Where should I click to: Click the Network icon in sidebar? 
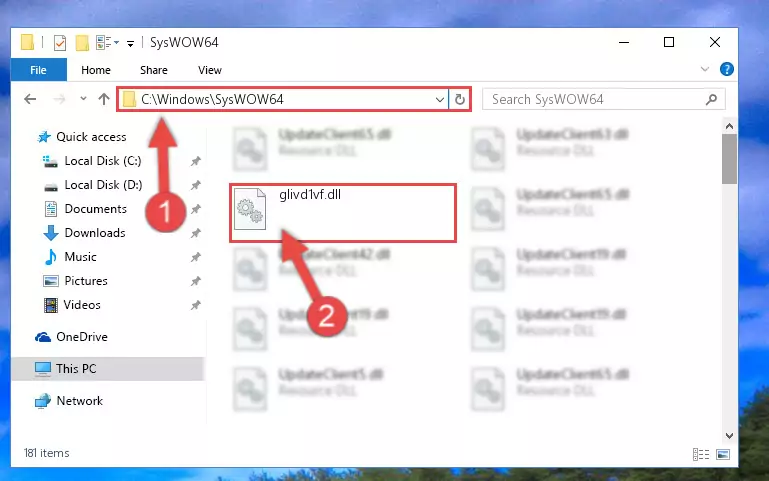[x=43, y=401]
